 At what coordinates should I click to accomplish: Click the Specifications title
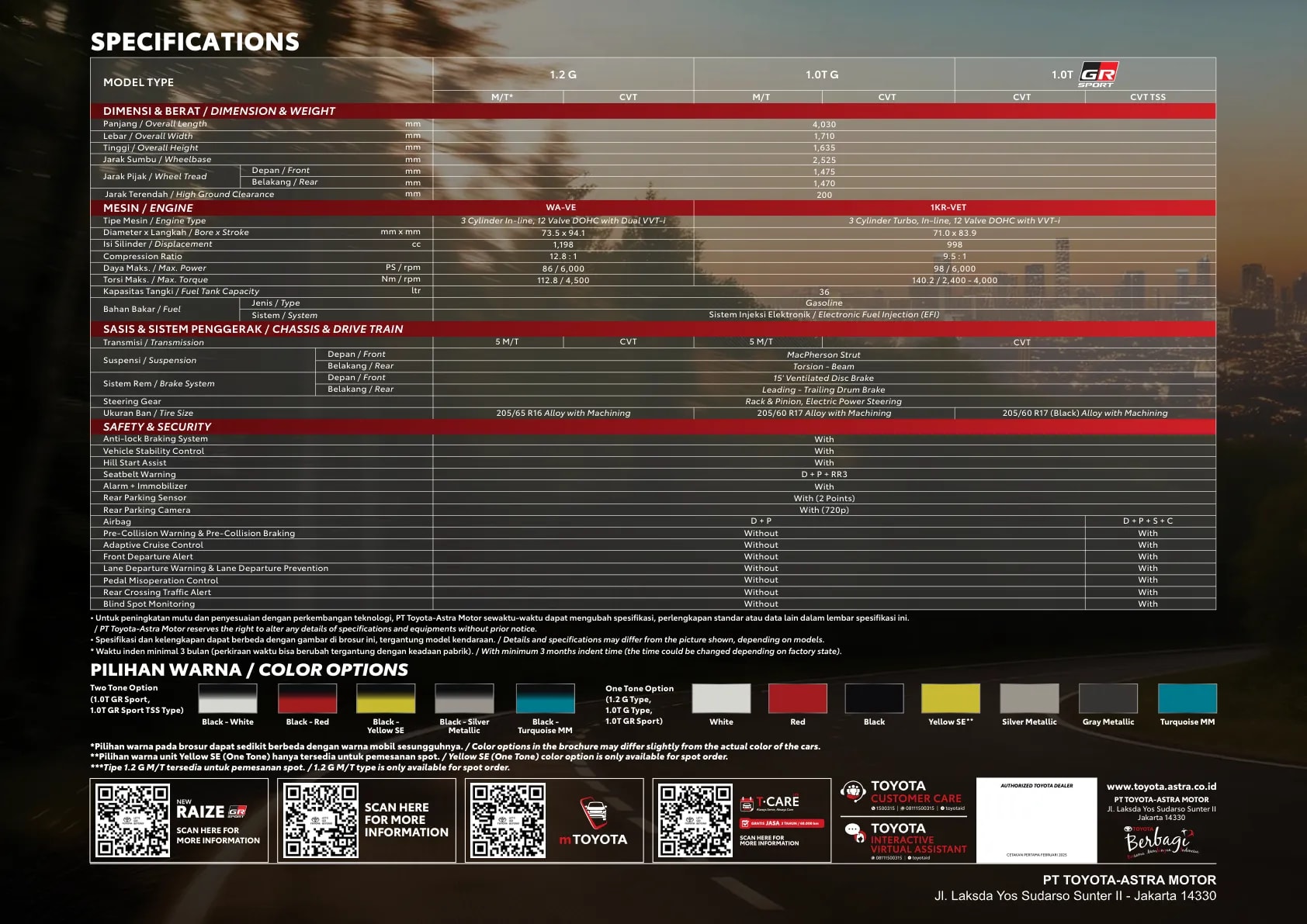pos(195,41)
